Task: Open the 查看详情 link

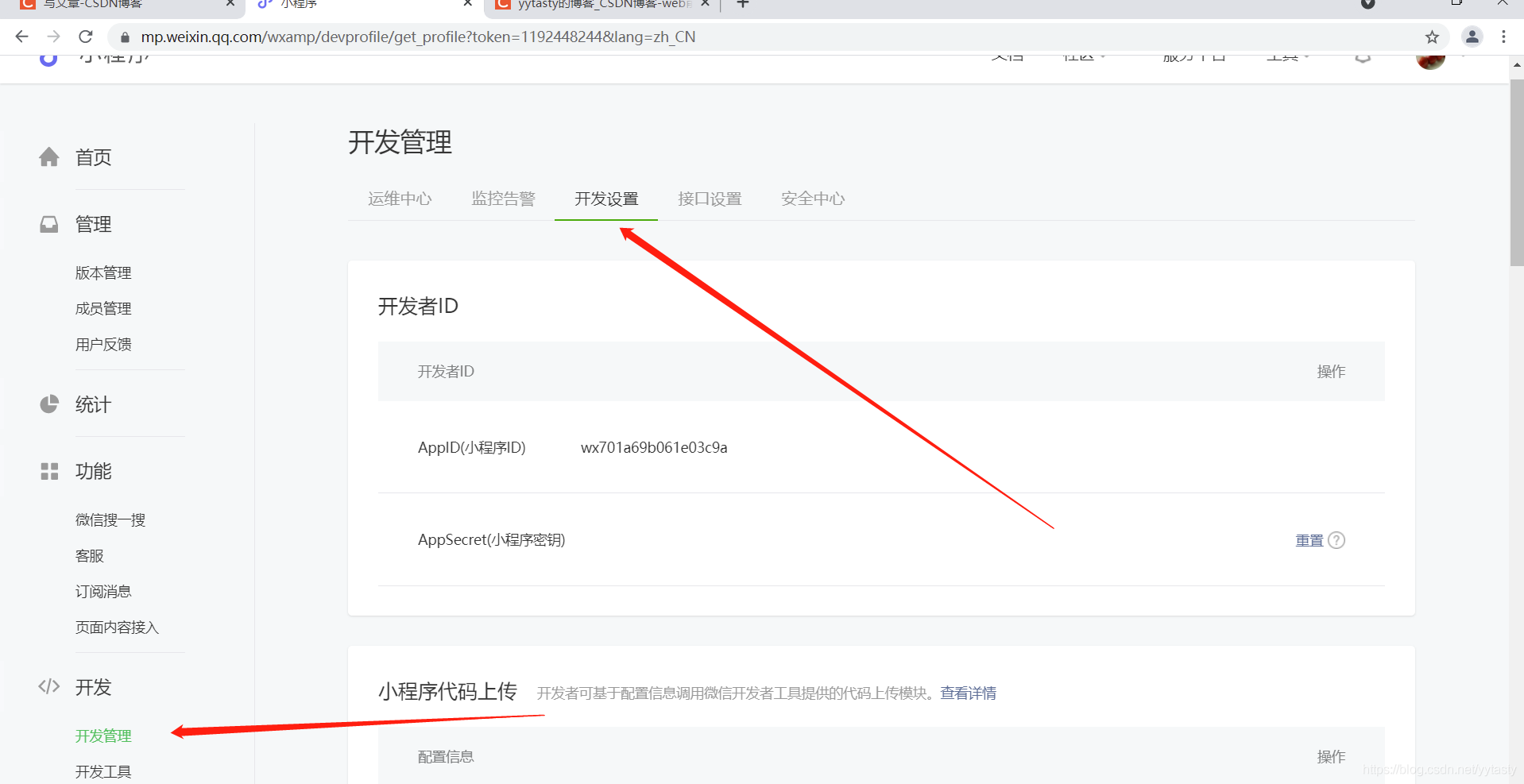Action: 968,693
